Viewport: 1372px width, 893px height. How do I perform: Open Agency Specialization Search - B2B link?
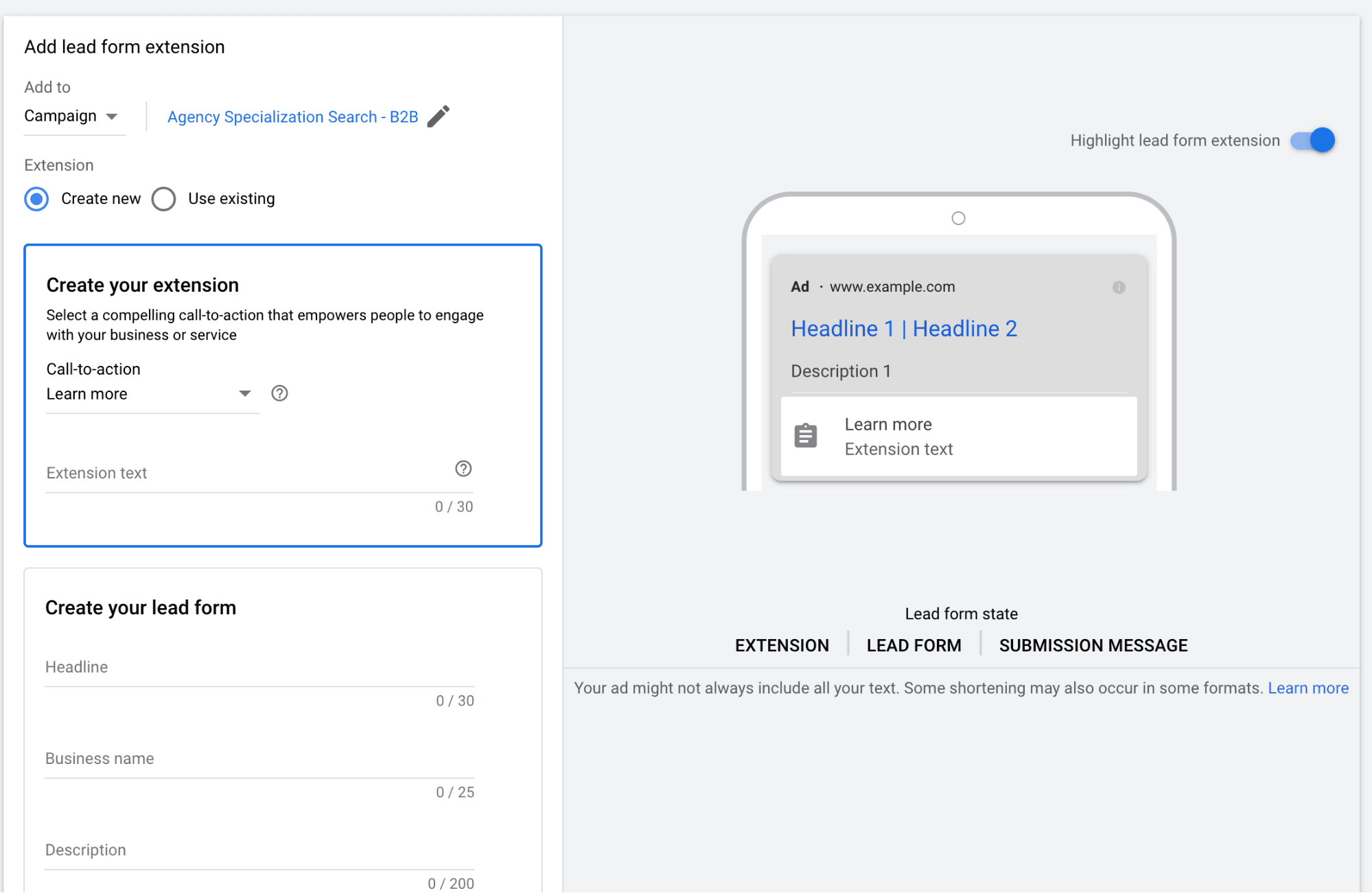click(x=292, y=117)
